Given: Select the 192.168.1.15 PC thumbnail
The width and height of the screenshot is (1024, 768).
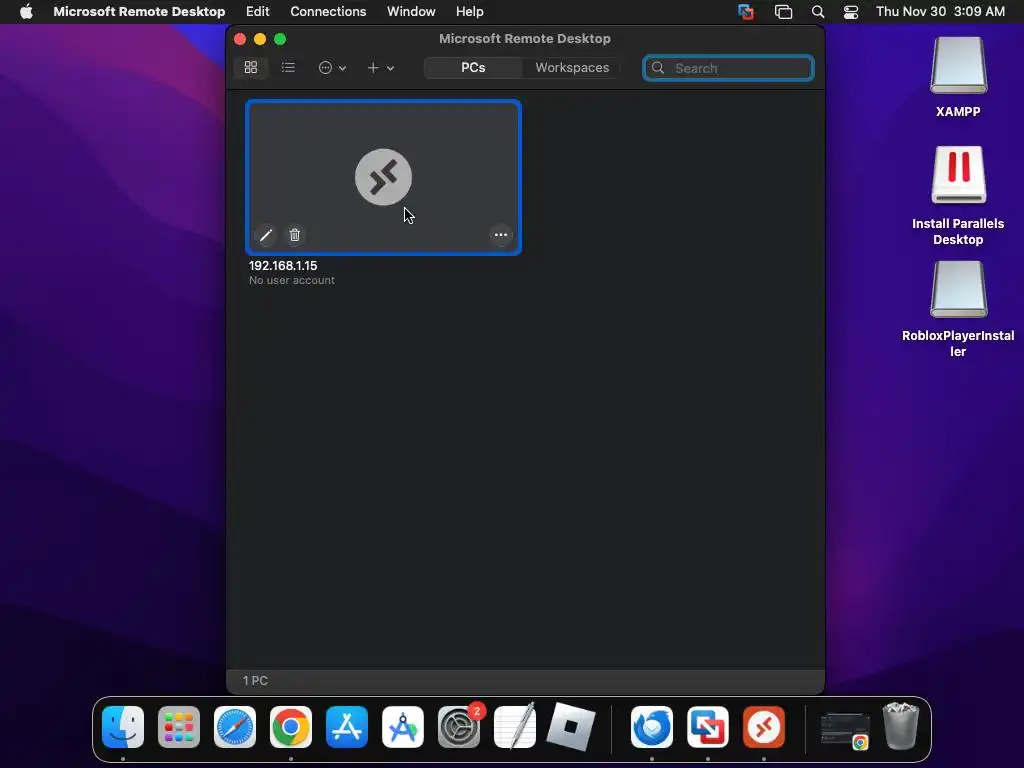Looking at the screenshot, I should click(383, 177).
